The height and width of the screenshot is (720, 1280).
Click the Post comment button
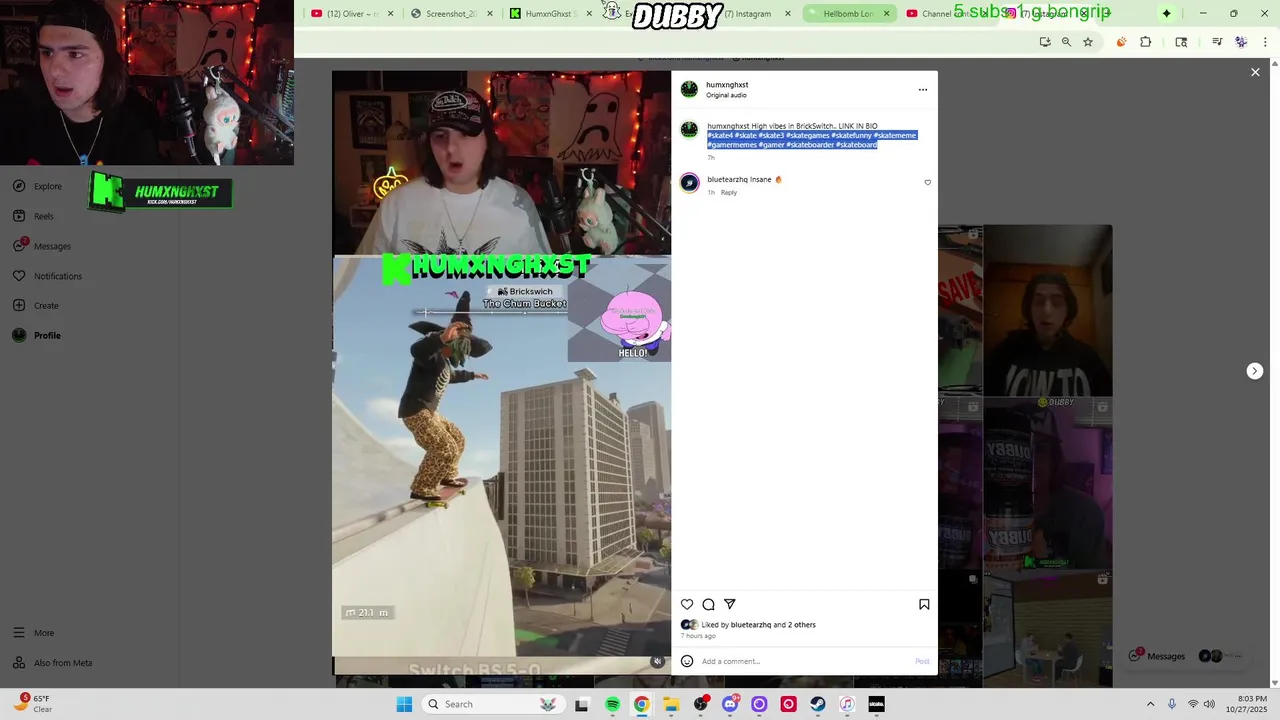[922, 661]
